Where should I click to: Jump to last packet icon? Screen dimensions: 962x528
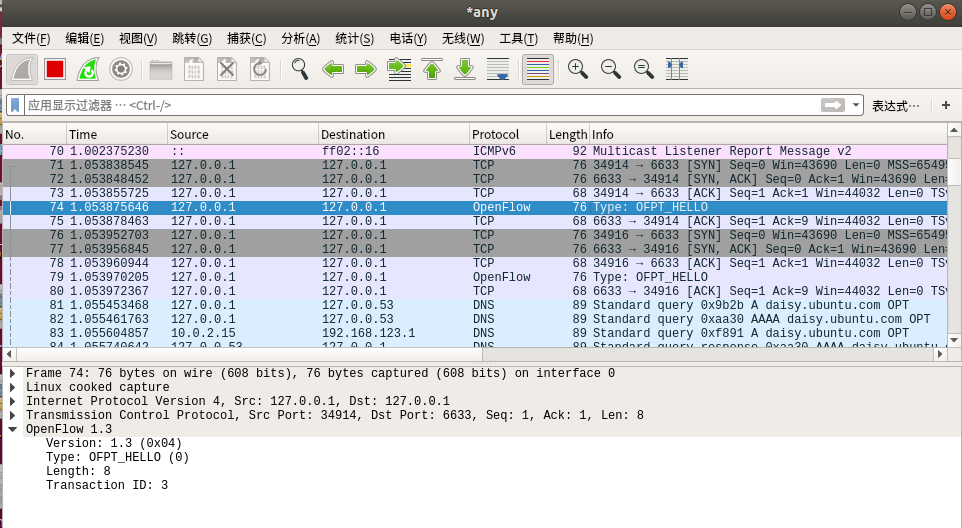tap(465, 69)
